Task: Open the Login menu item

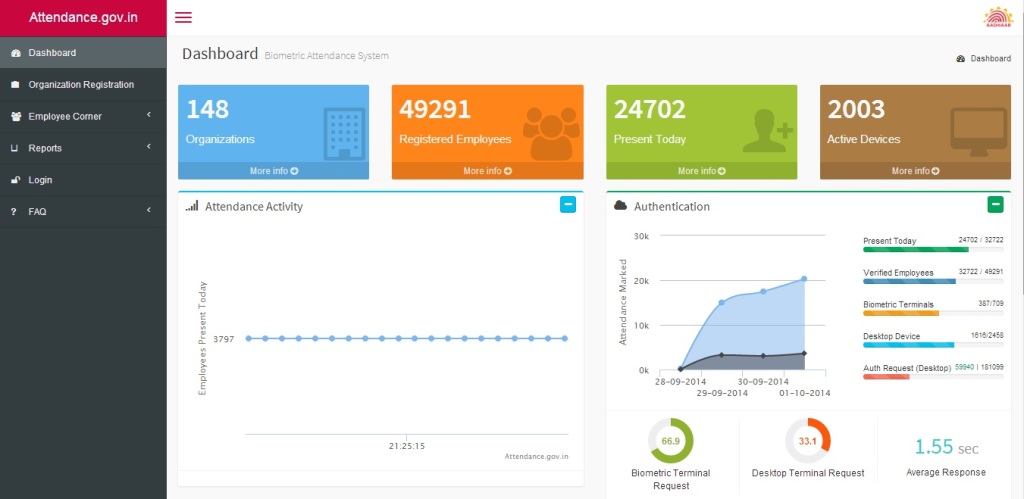Action: point(83,180)
